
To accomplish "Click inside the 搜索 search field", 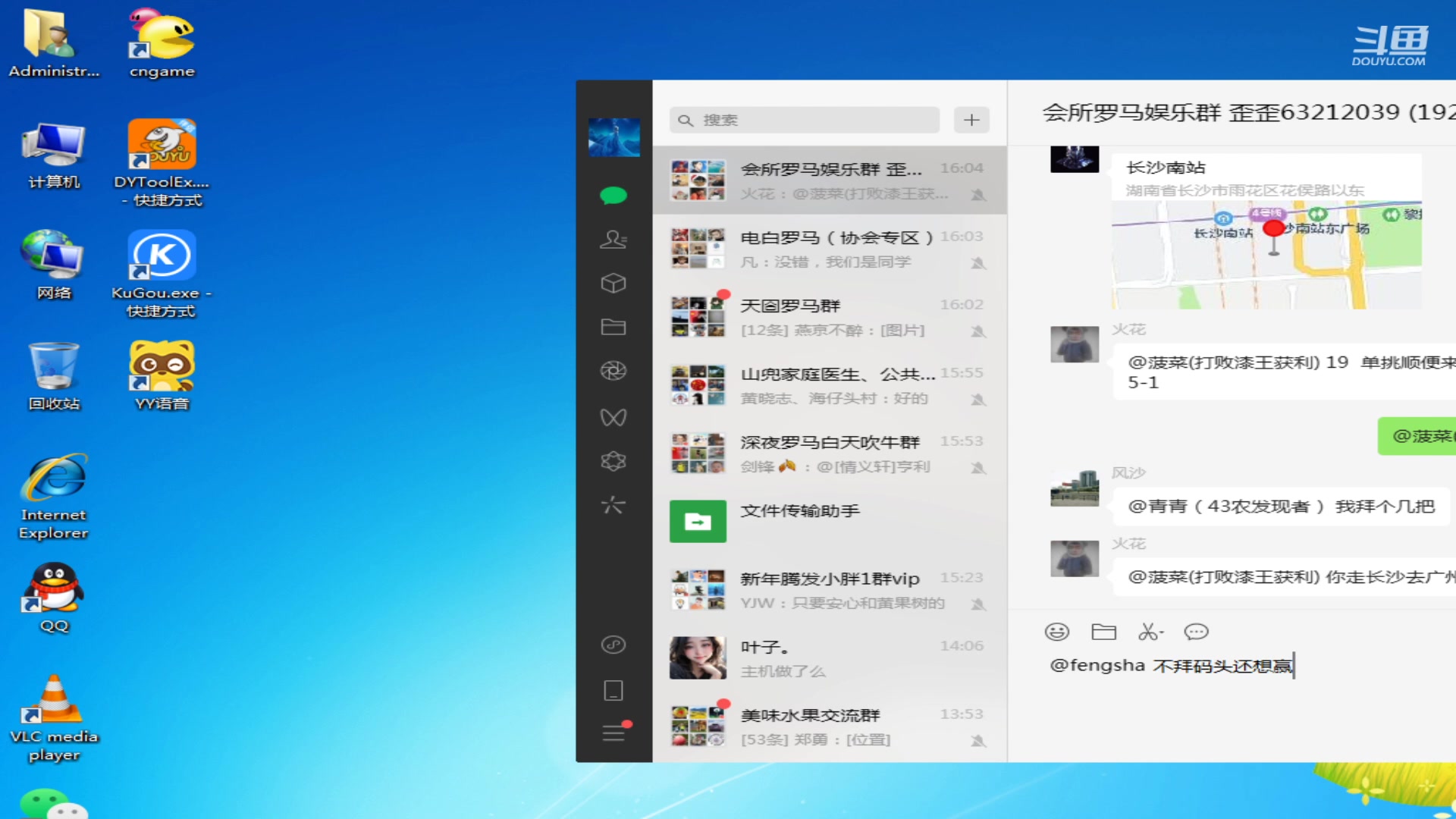I will tap(803, 120).
